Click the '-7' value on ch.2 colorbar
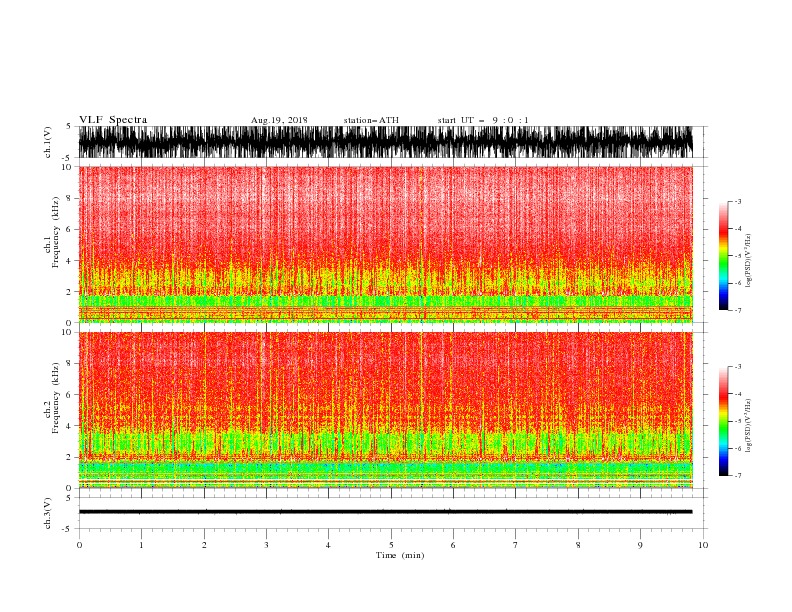The height and width of the screenshot is (612, 792). 738,475
